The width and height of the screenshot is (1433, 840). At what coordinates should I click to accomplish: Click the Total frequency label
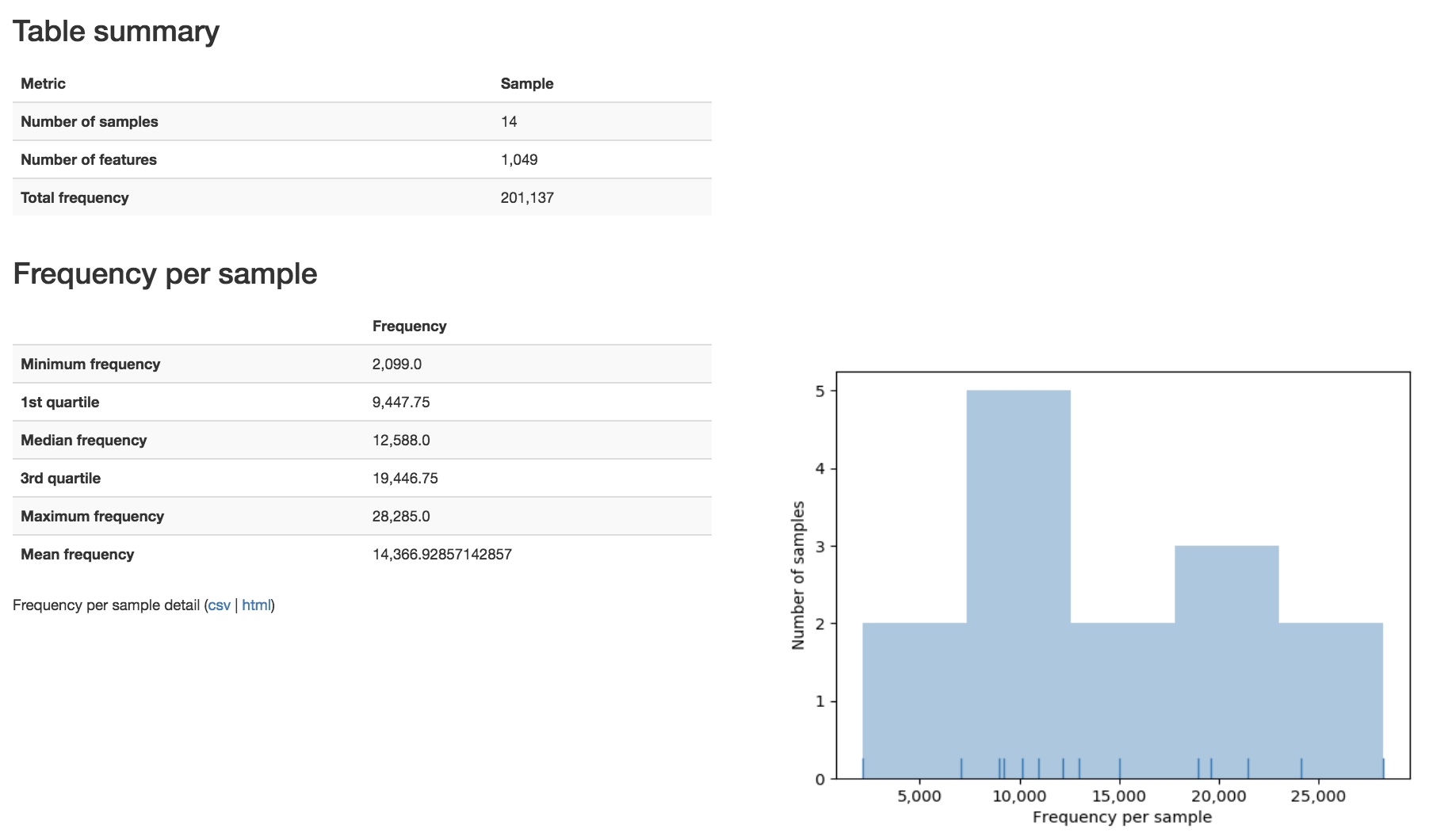(75, 198)
